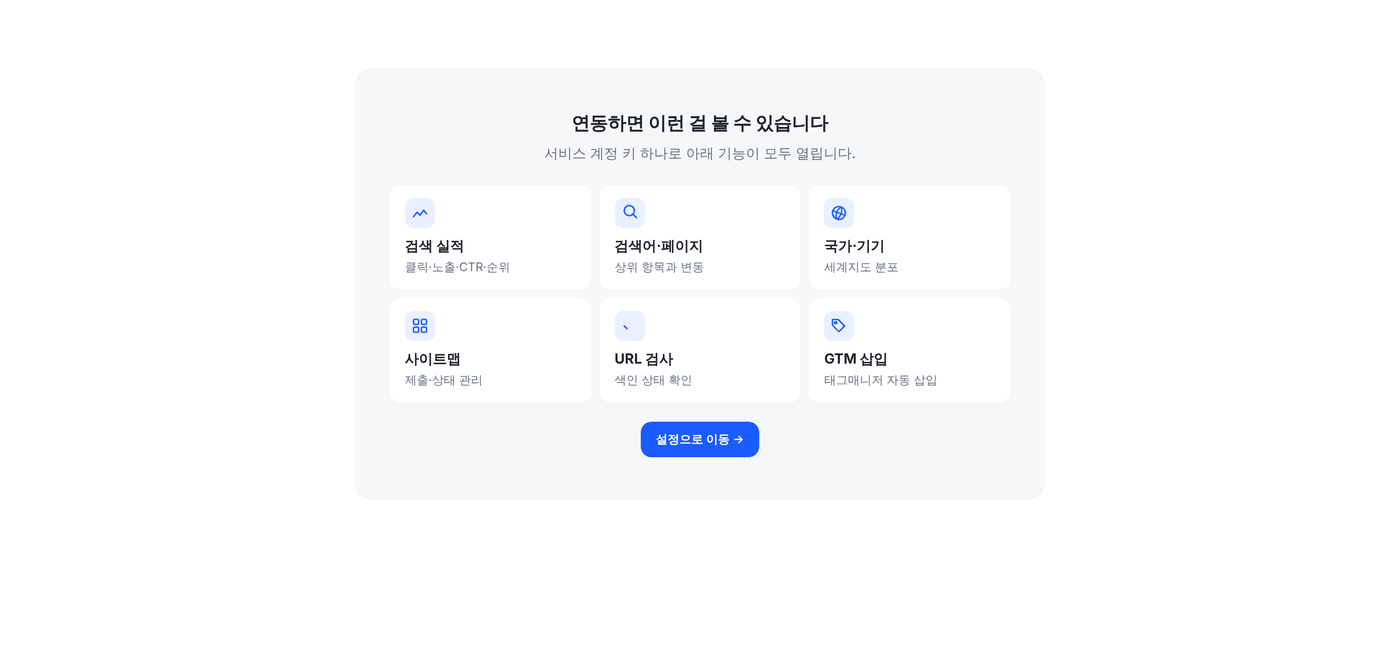Click the icon above URL 검사
The height and width of the screenshot is (667, 1400).
pyautogui.click(x=630, y=326)
